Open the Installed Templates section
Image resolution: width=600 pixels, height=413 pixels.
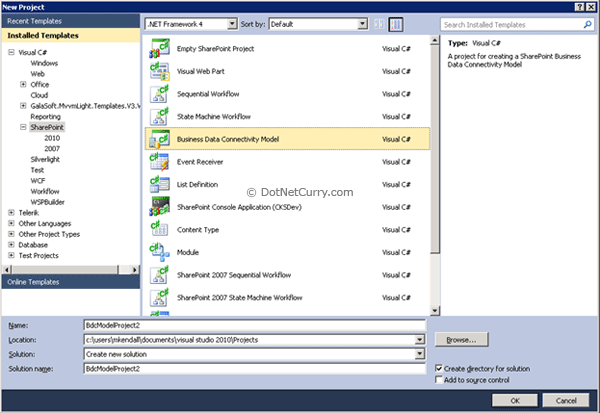click(x=70, y=35)
